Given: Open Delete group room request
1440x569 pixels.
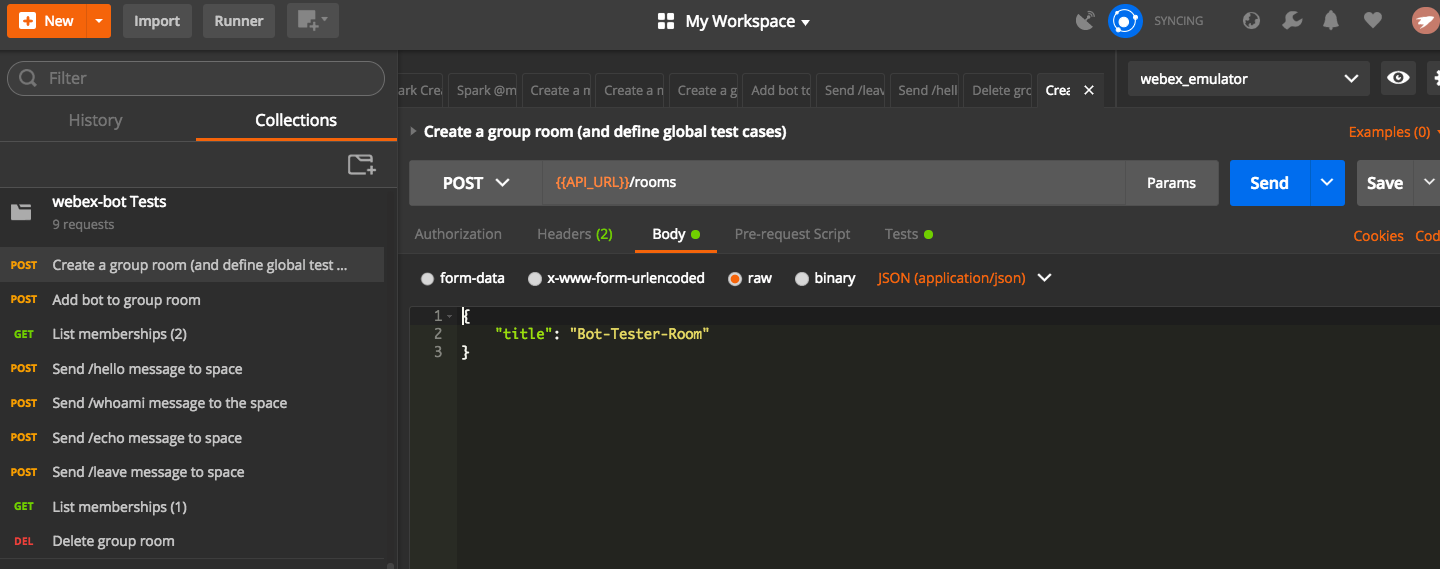Looking at the screenshot, I should coord(192,541).
